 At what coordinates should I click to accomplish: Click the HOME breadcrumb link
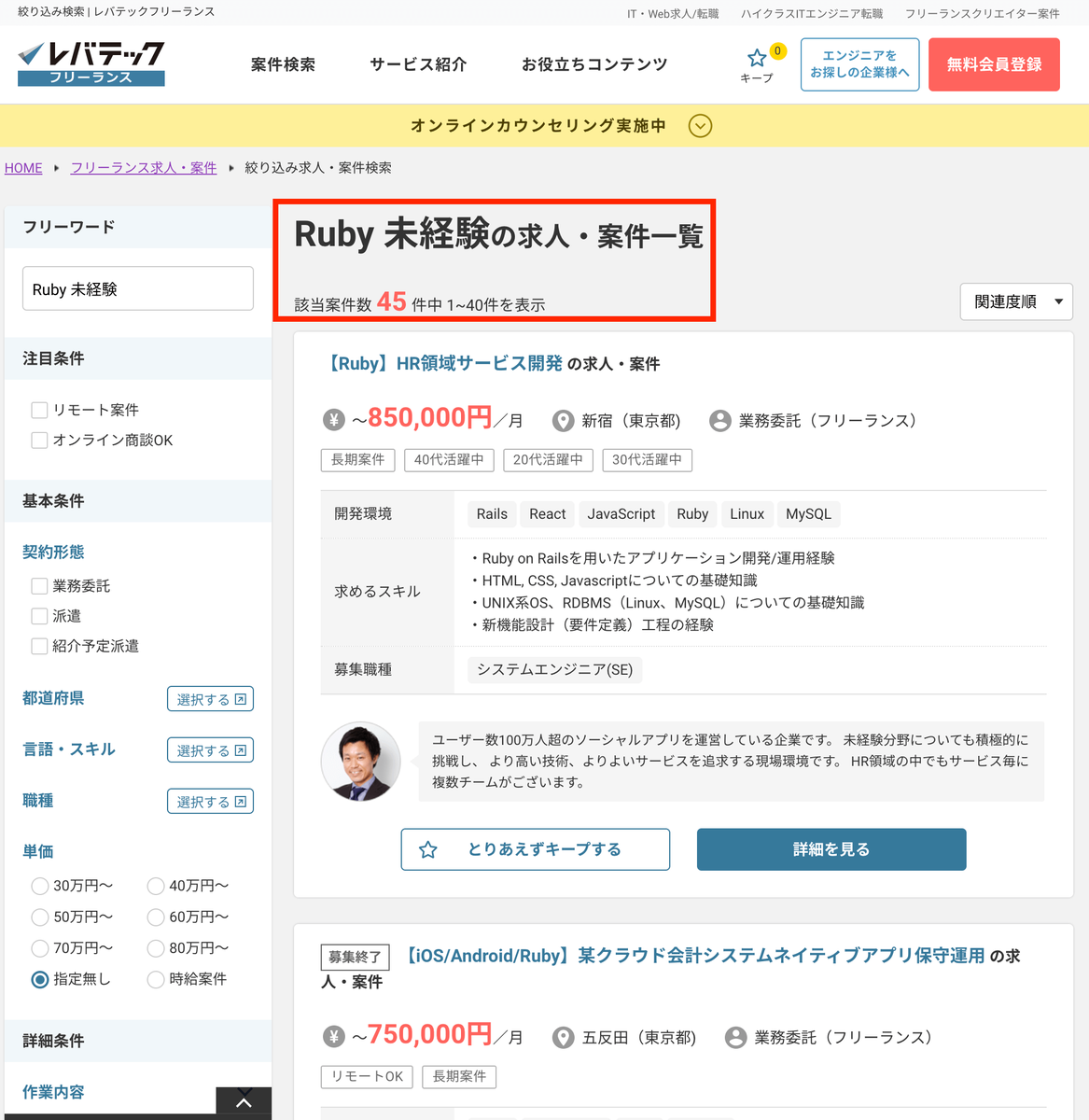pyautogui.click(x=23, y=168)
